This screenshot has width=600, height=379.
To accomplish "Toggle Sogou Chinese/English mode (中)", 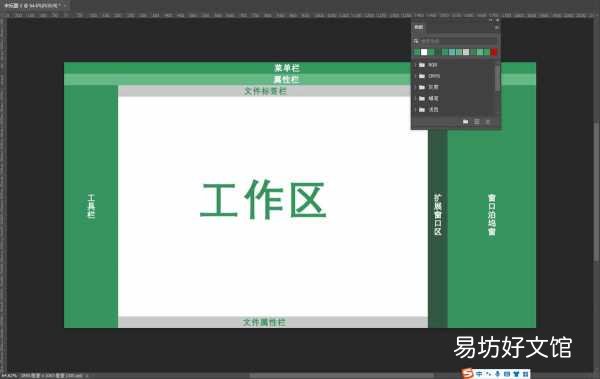I will [x=479, y=374].
